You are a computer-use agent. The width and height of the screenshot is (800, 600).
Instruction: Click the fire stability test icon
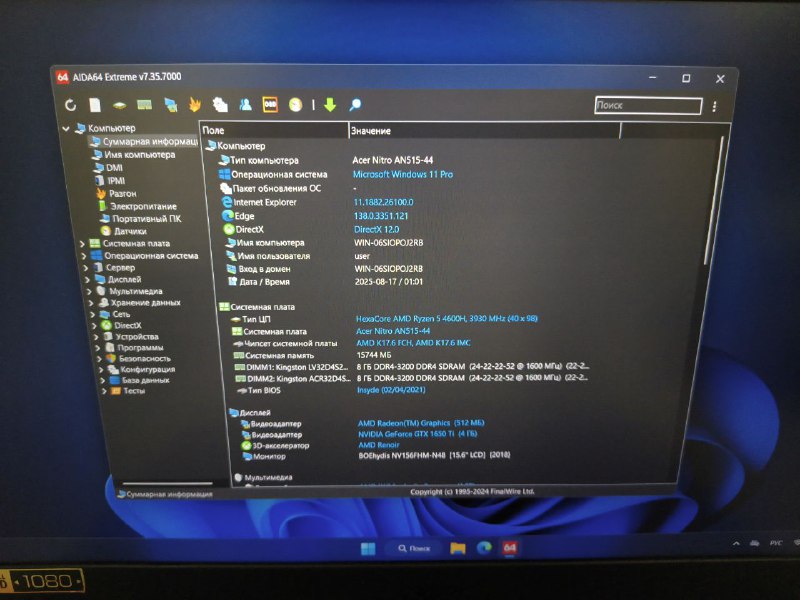194,105
